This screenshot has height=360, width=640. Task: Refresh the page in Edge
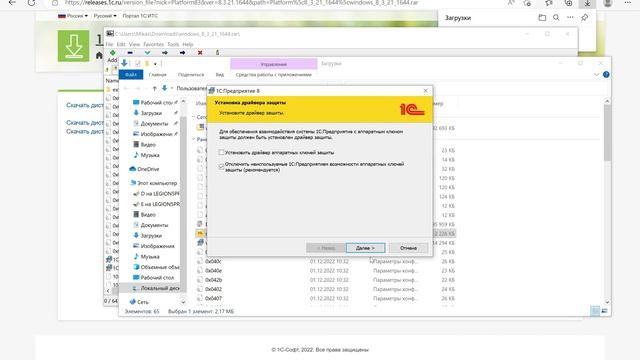tap(31, 3)
